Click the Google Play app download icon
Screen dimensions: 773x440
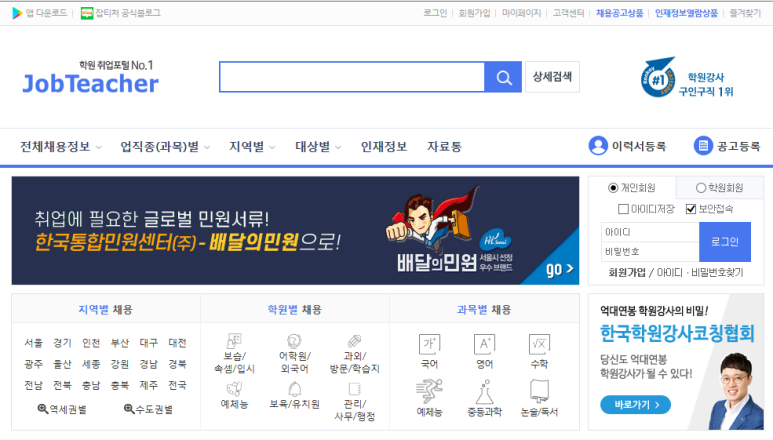coord(17,13)
